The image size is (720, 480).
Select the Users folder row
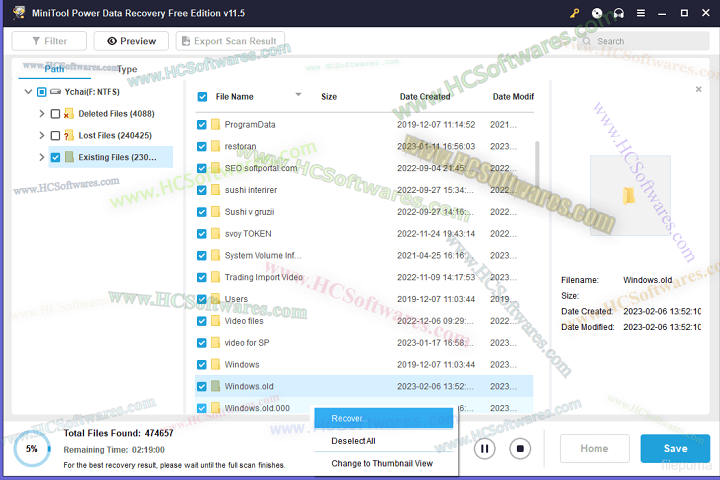point(364,299)
